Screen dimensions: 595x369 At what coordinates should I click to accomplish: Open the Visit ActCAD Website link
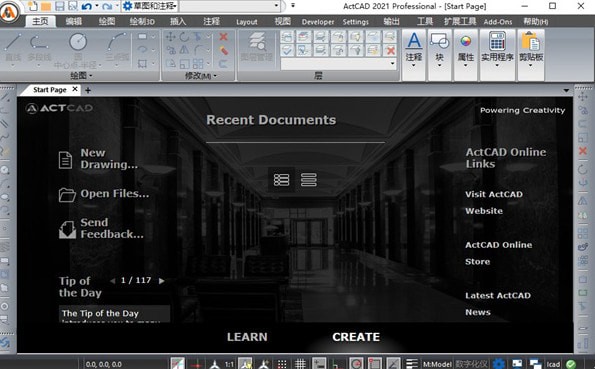click(494, 202)
